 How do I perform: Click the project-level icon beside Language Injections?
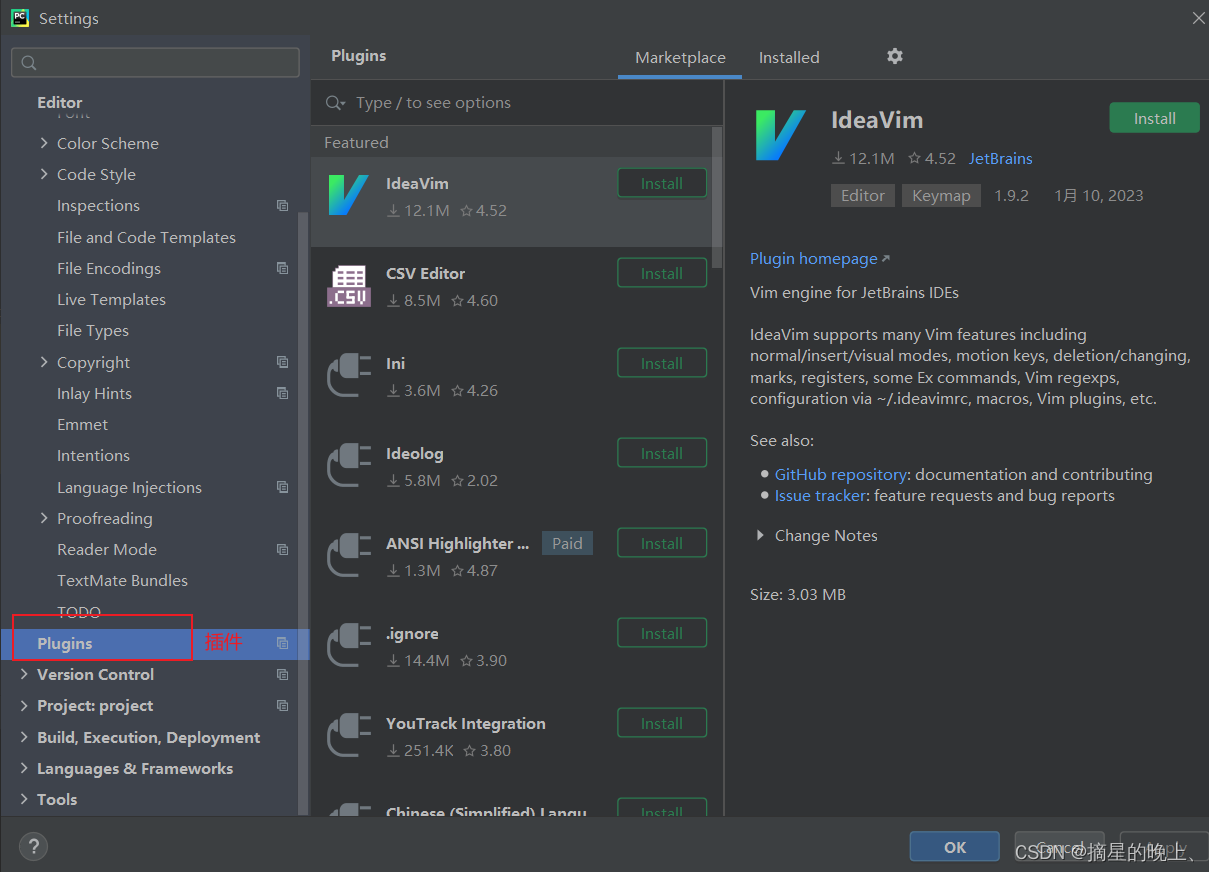(x=282, y=487)
